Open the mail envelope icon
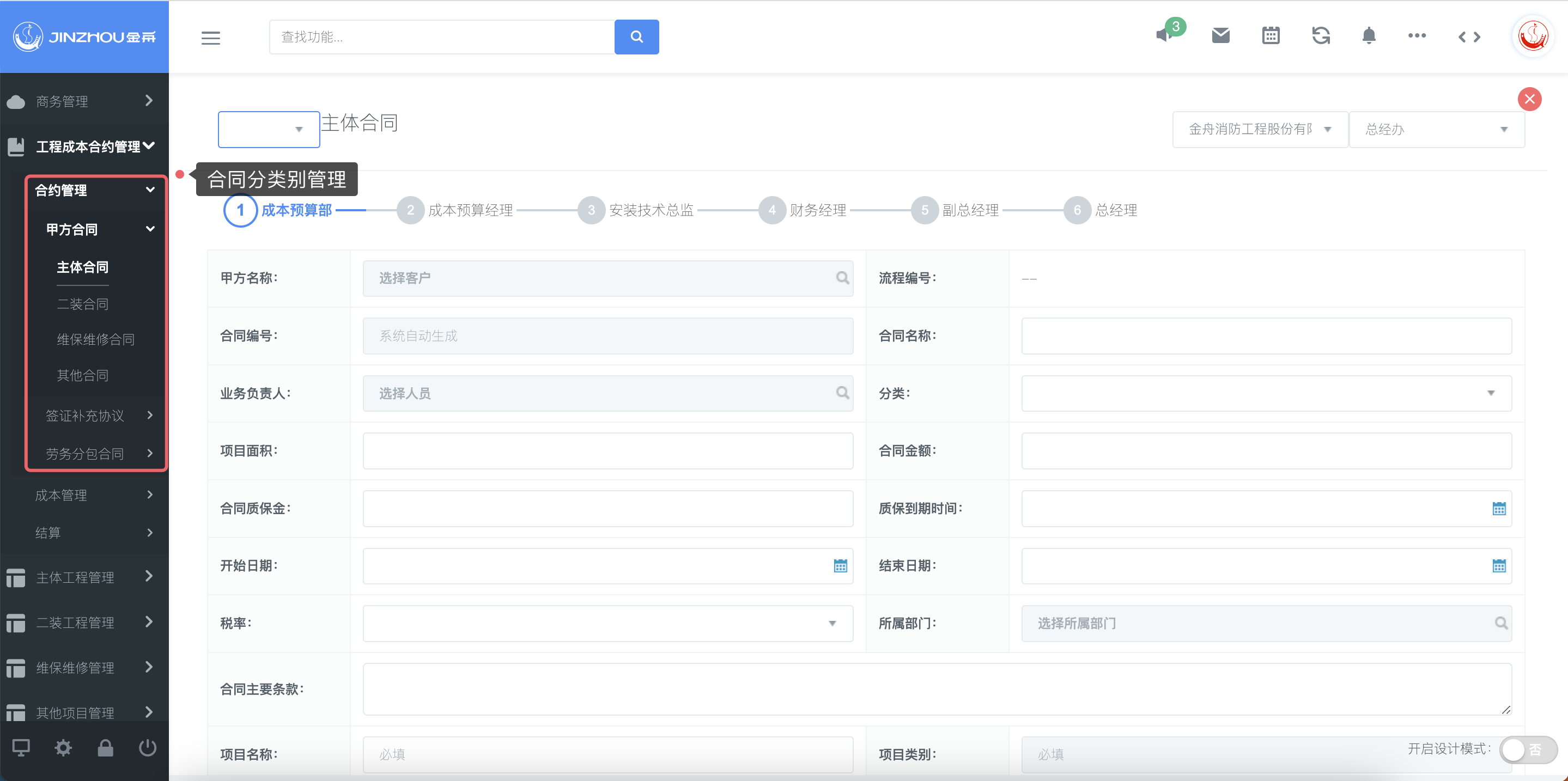1568x781 pixels. point(1220,36)
